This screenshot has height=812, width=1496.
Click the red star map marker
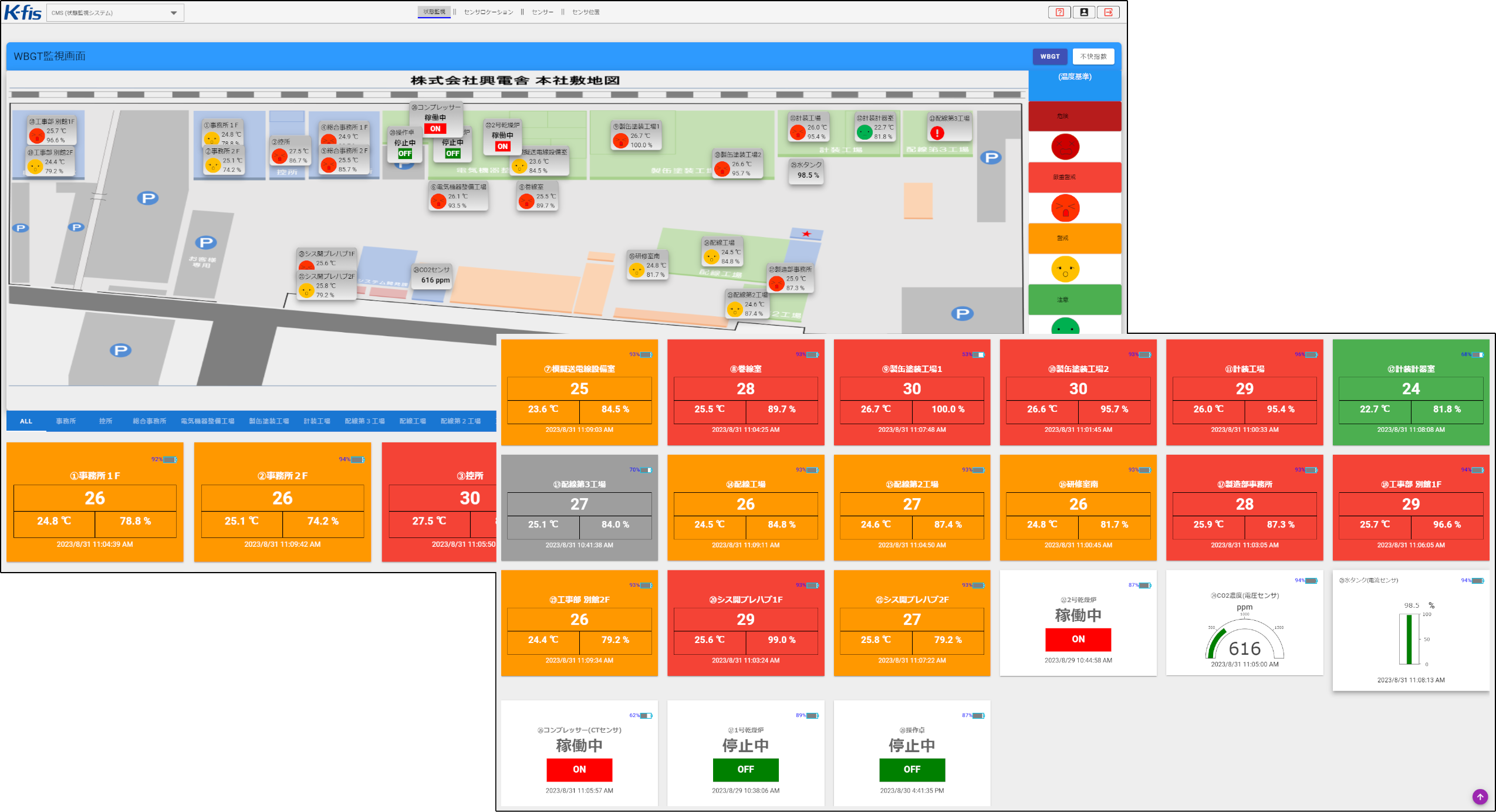click(806, 234)
